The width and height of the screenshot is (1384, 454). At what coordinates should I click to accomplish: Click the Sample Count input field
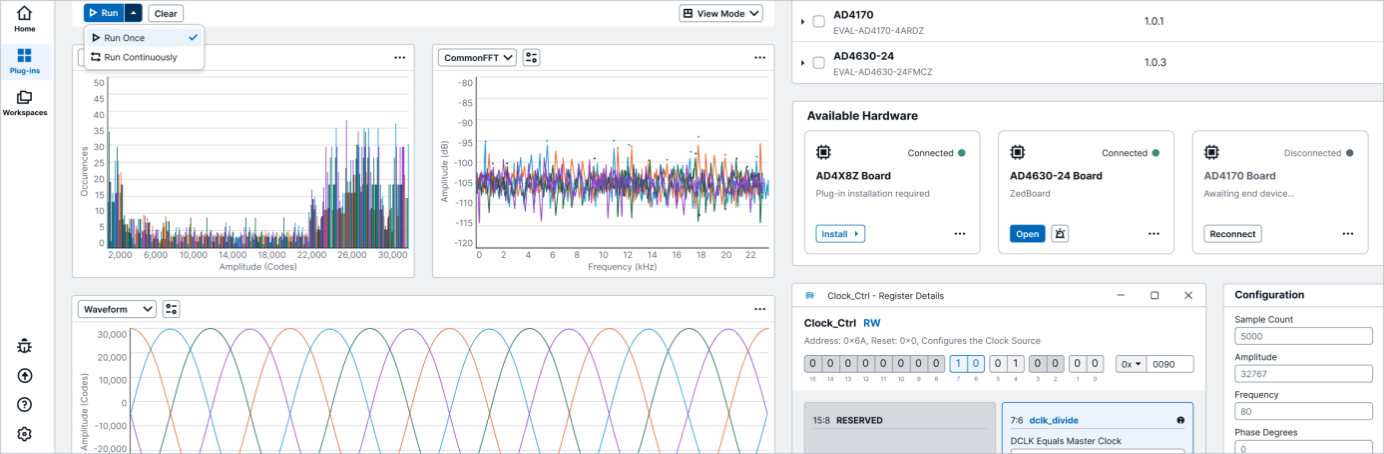[1303, 336]
